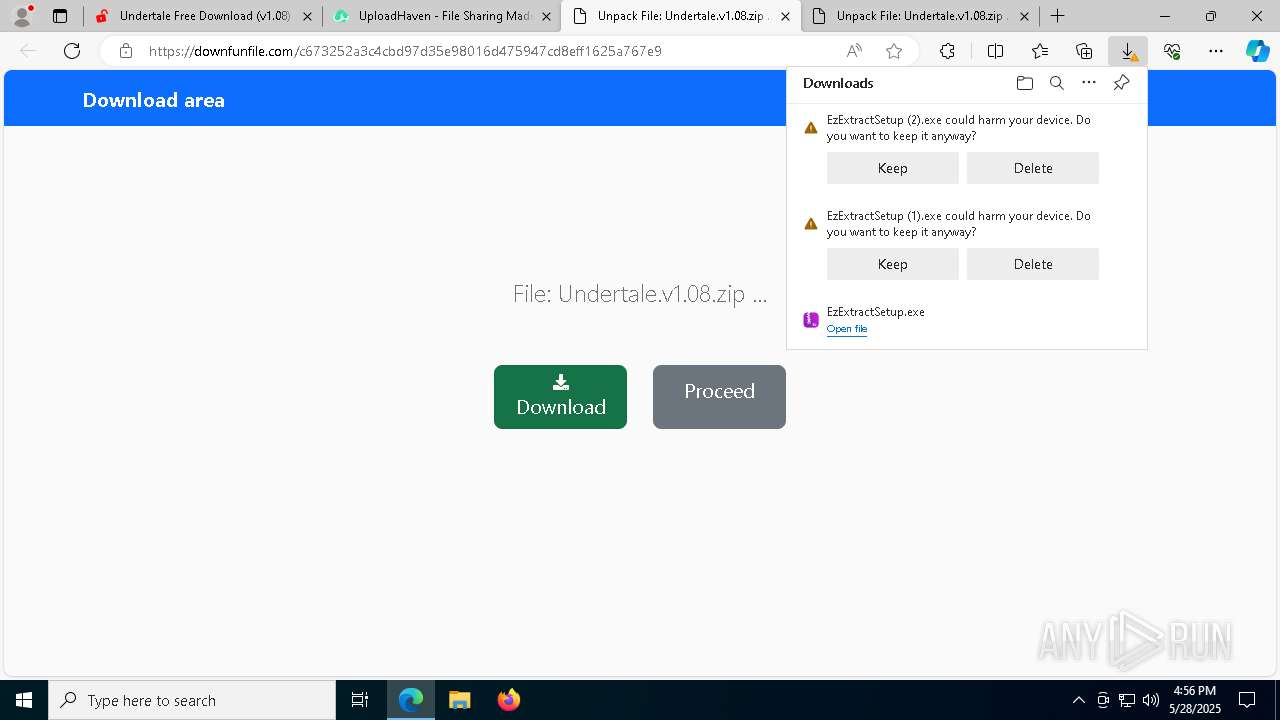Activate Read aloud icon in address bar
1280x720 pixels.
click(854, 51)
